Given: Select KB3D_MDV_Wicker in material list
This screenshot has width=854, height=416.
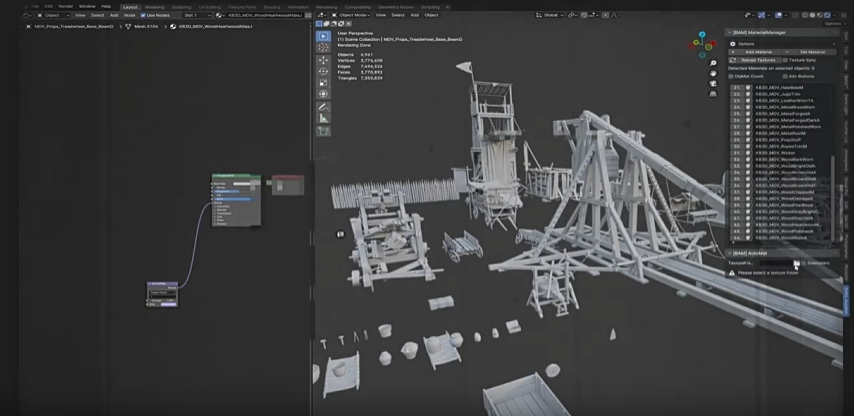Looking at the screenshot, I should (775, 153).
